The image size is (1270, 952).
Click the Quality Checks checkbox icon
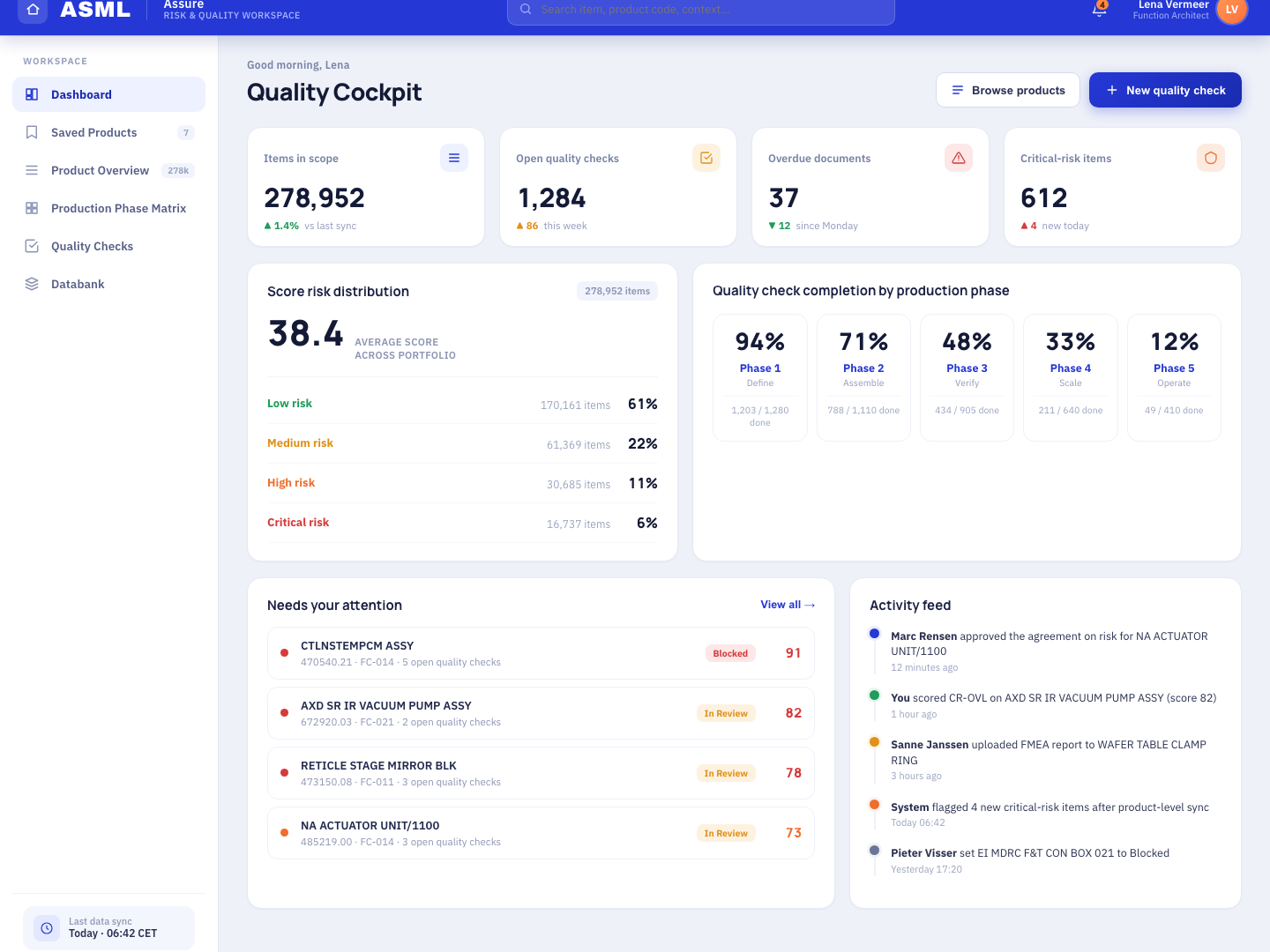[32, 246]
